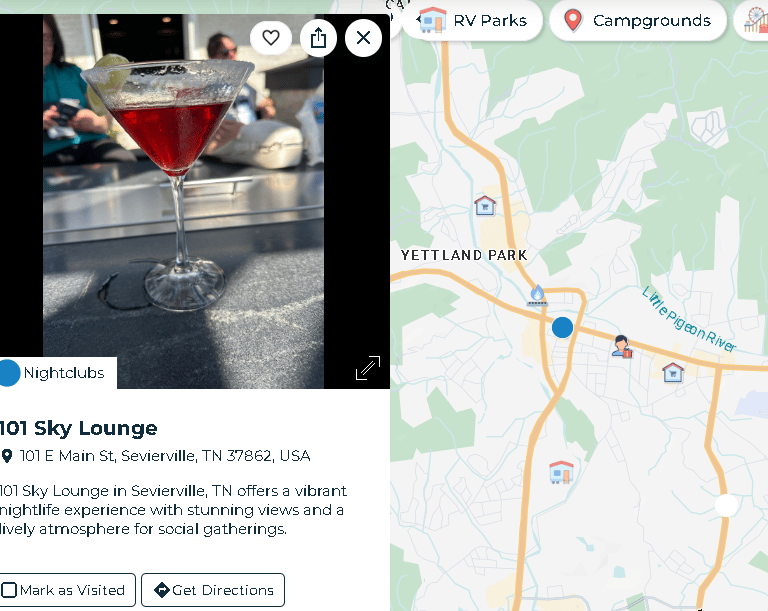This screenshot has height=611, width=768.
Task: Filter map by Campgrounds
Action: click(x=638, y=21)
